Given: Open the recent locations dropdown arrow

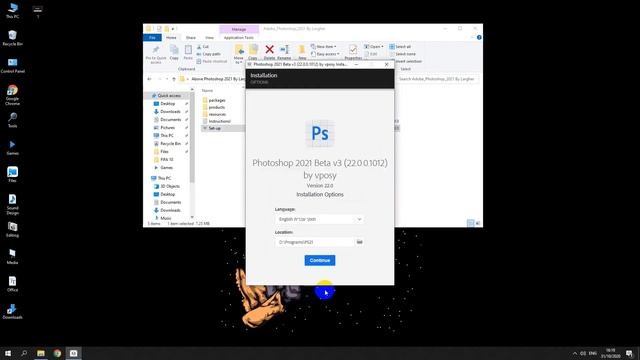Looking at the screenshot, I should point(167,79).
